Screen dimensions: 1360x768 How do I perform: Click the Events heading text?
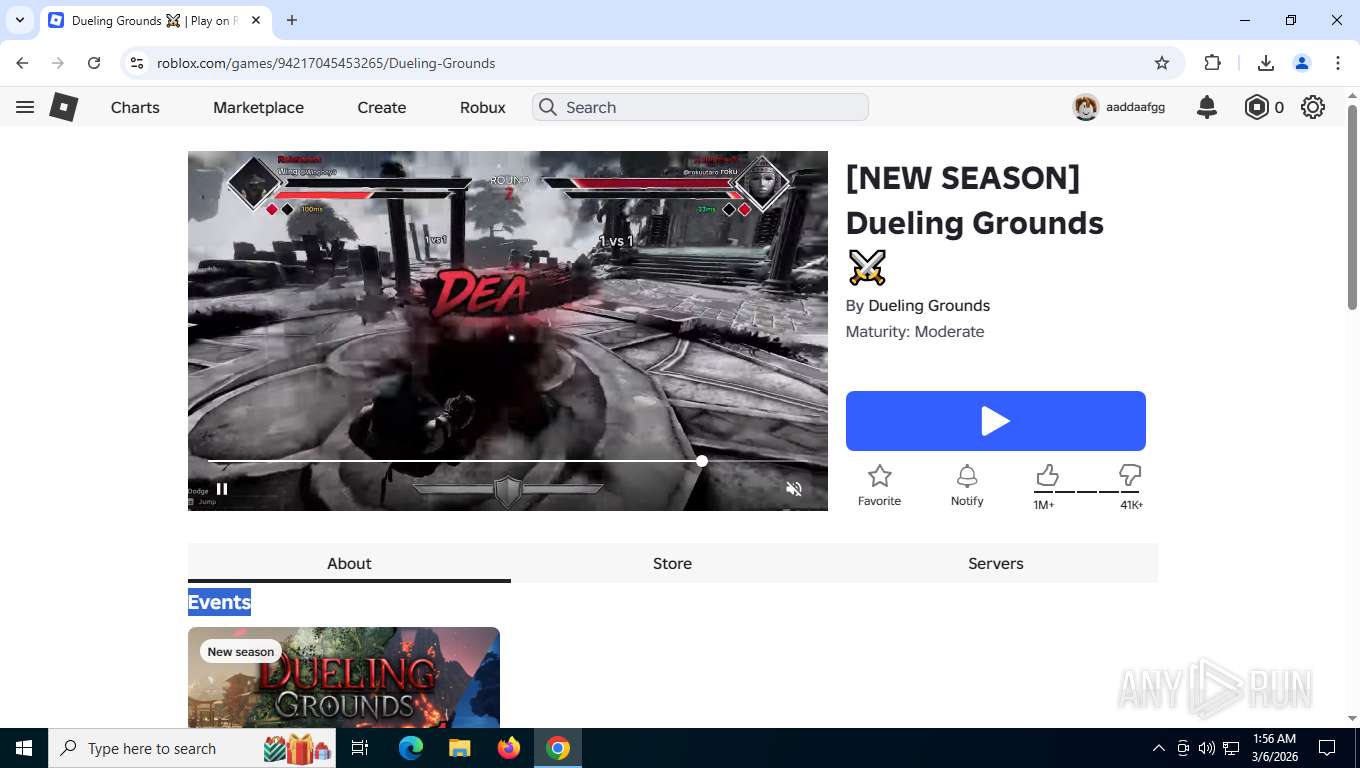pyautogui.click(x=219, y=602)
